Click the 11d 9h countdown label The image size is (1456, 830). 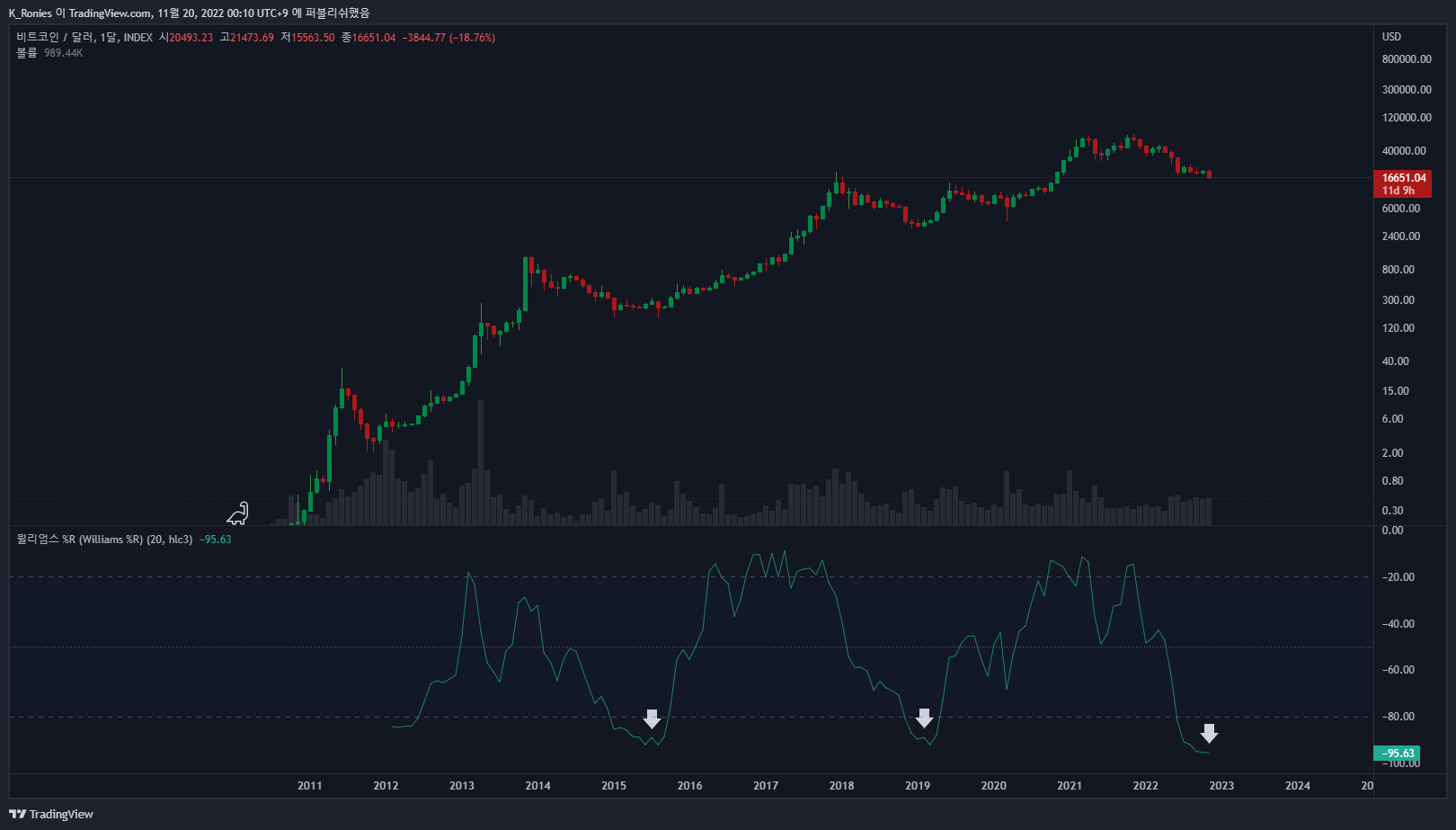[x=1398, y=191]
